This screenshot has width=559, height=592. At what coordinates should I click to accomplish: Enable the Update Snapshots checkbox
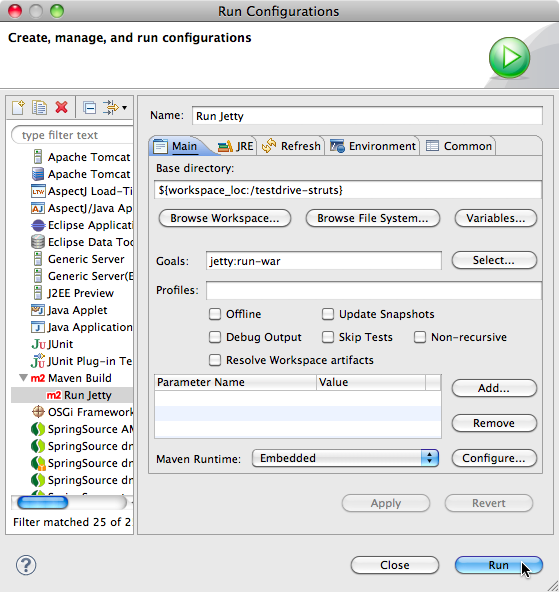(x=328, y=314)
